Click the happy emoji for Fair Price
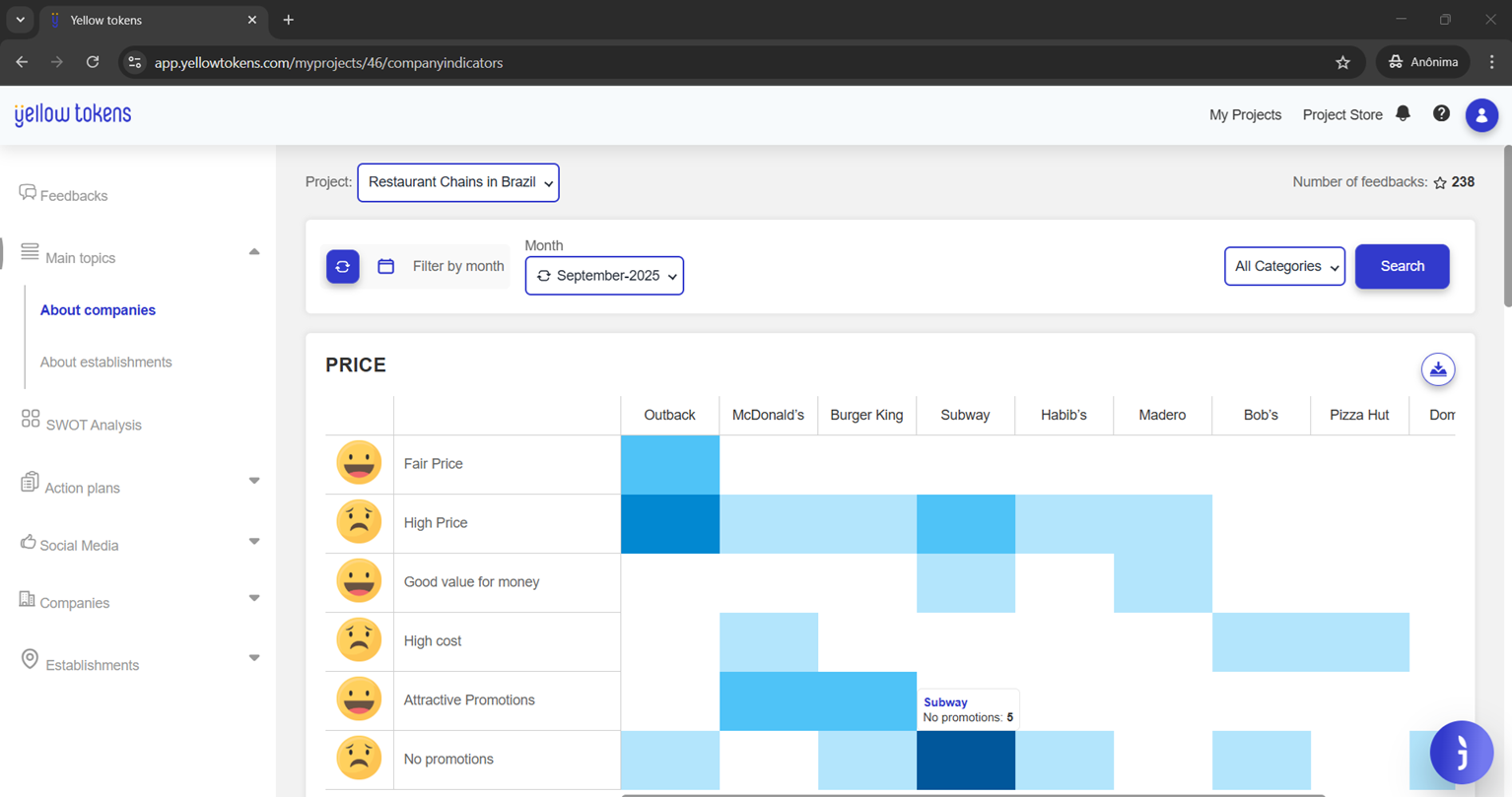Viewport: 1512px width, 797px height. 359,463
